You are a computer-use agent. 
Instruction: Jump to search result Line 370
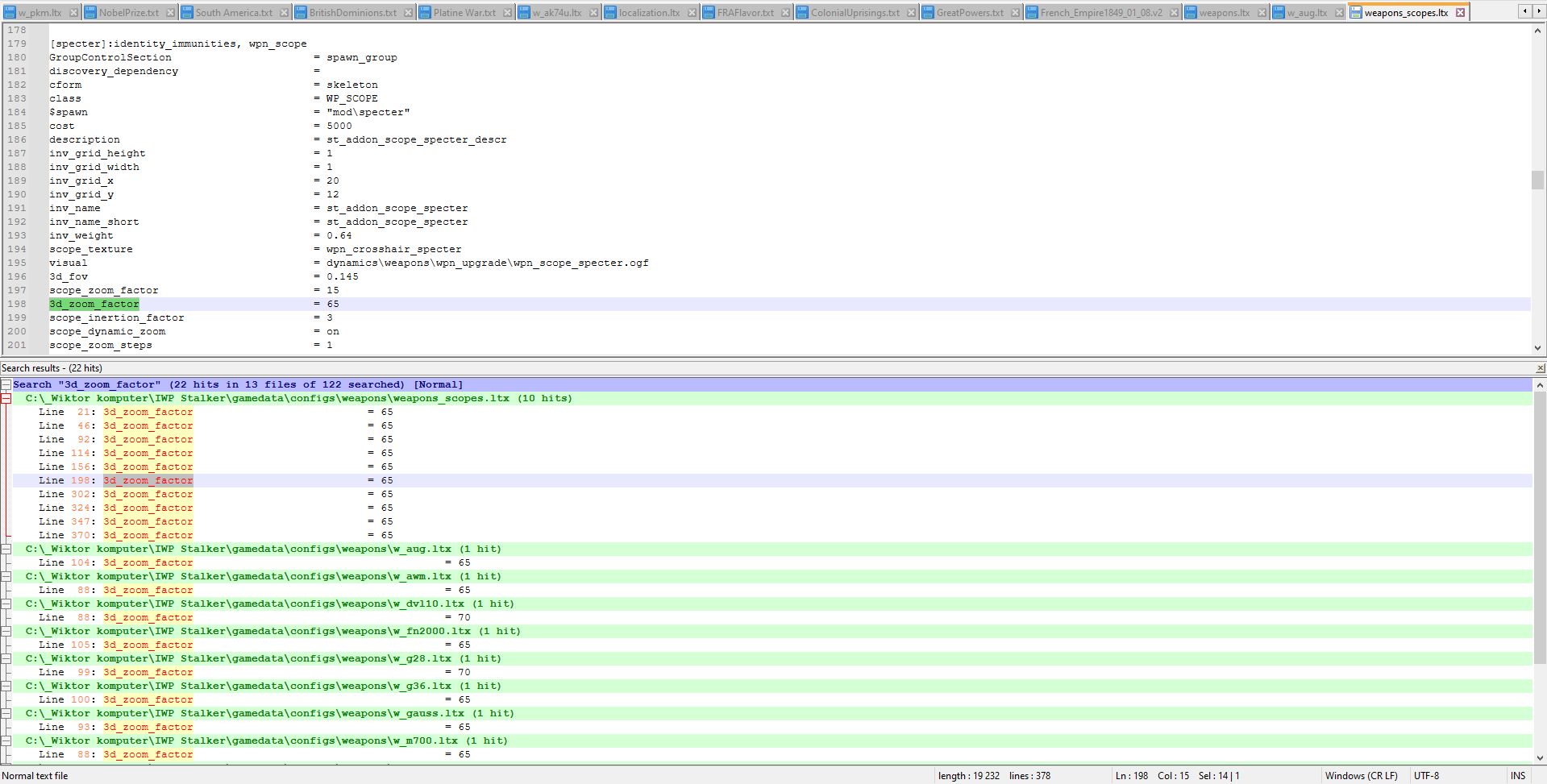pyautogui.click(x=772, y=535)
